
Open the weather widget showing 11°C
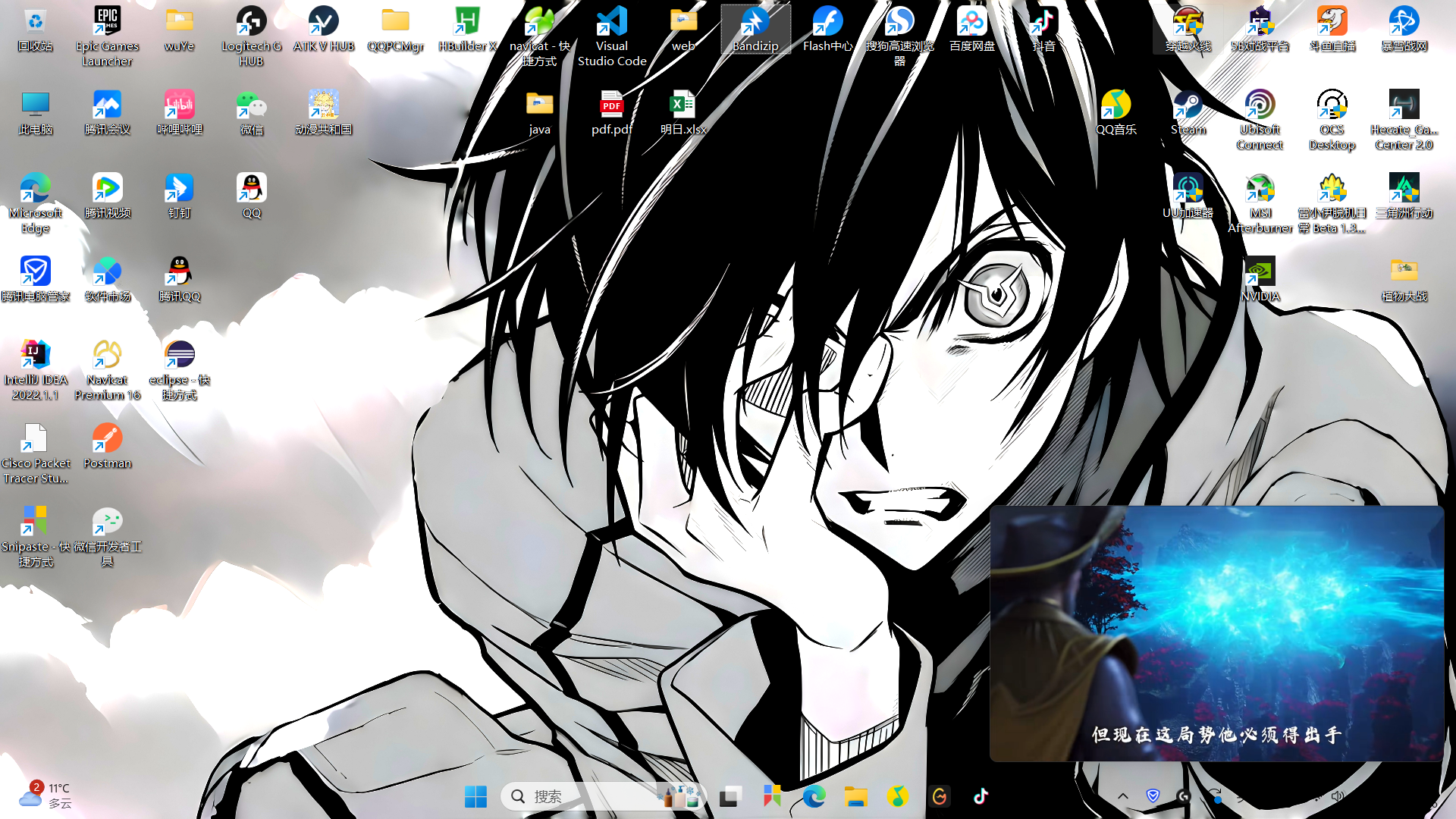pos(45,795)
